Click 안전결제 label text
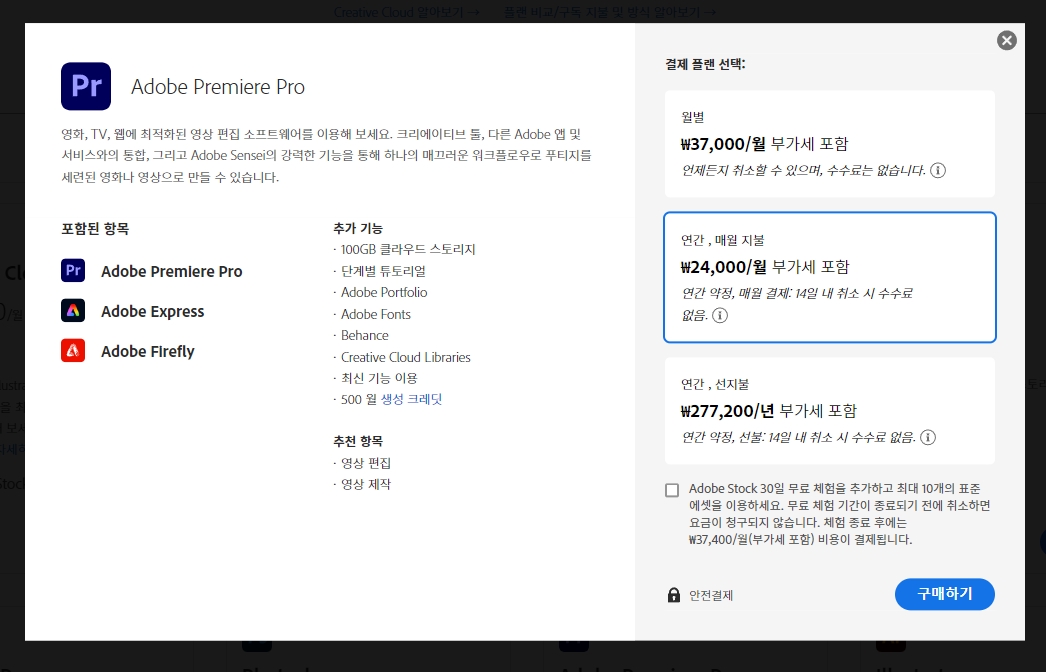Image resolution: width=1046 pixels, height=672 pixels. click(711, 595)
